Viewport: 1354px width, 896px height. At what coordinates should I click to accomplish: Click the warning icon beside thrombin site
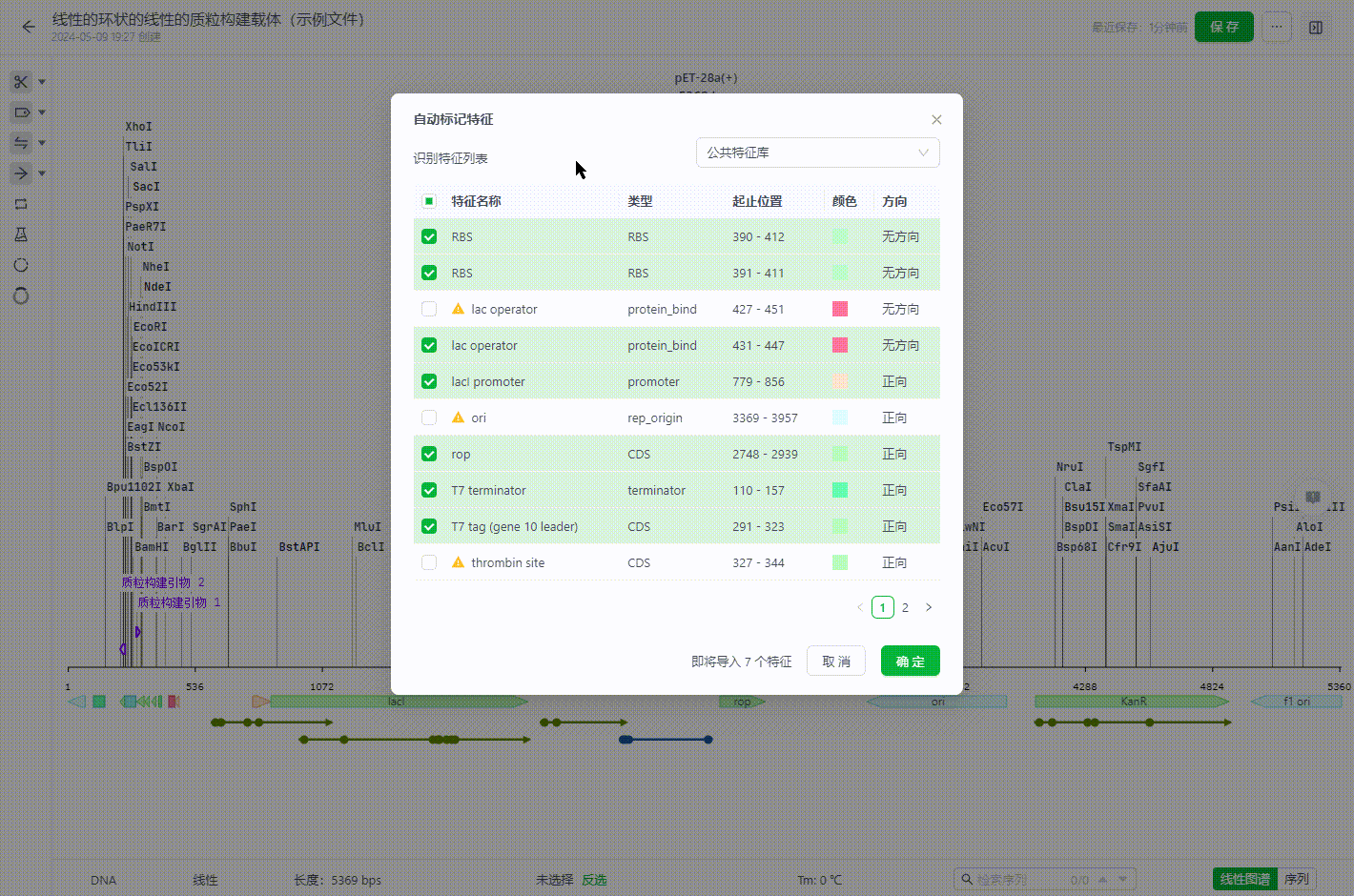458,562
